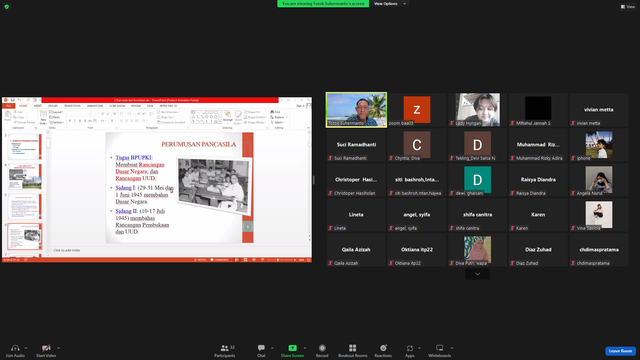Viewport: 640px width, 360px height.
Task: Select the chdimaspratama participant tile
Action: pyautogui.click(x=599, y=250)
